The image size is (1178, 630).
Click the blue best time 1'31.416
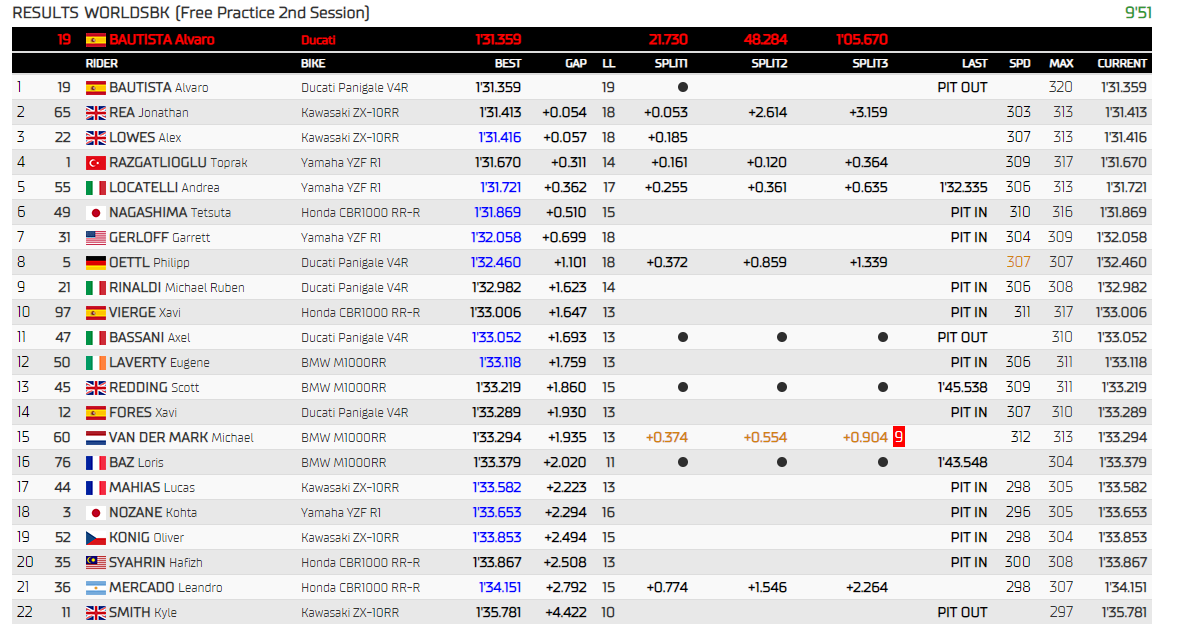tap(500, 137)
